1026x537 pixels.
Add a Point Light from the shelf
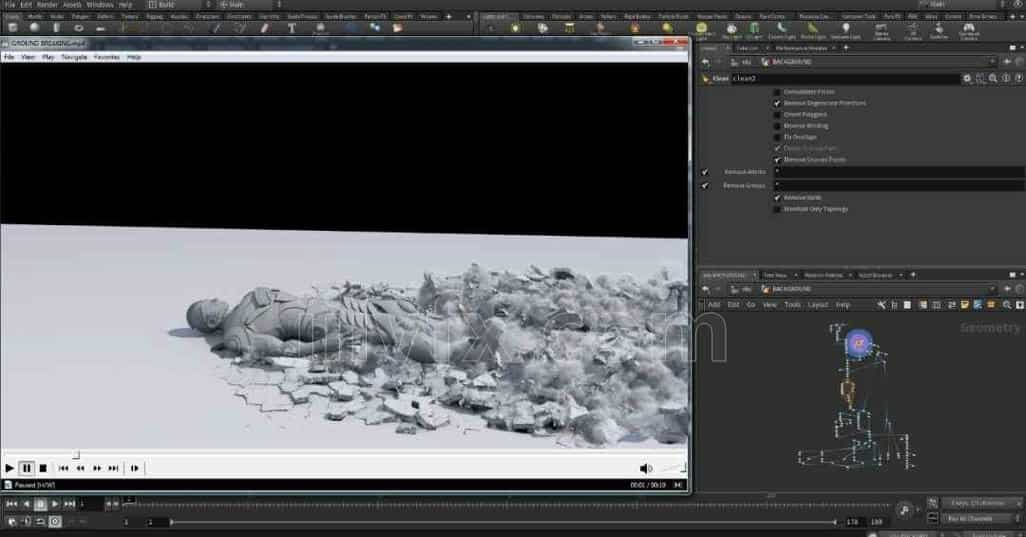click(516, 28)
